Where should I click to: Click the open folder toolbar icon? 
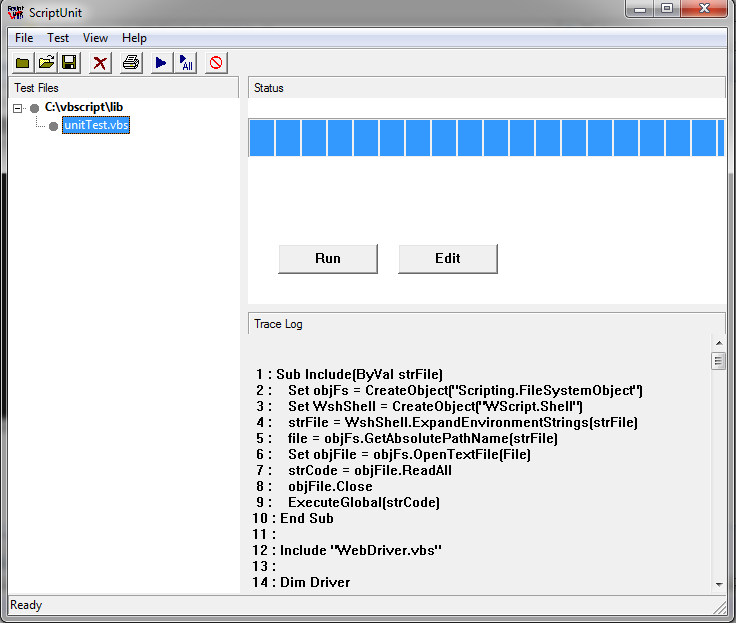(x=46, y=63)
